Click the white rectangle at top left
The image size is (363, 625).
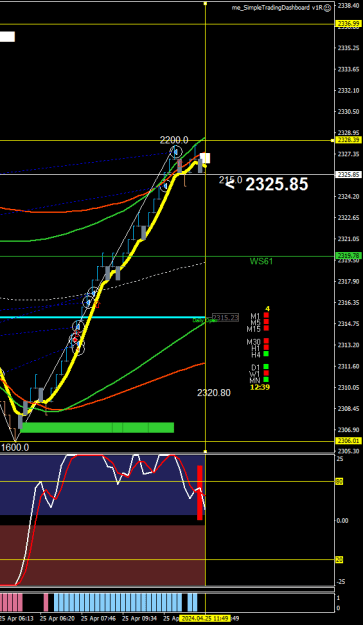point(7,37)
